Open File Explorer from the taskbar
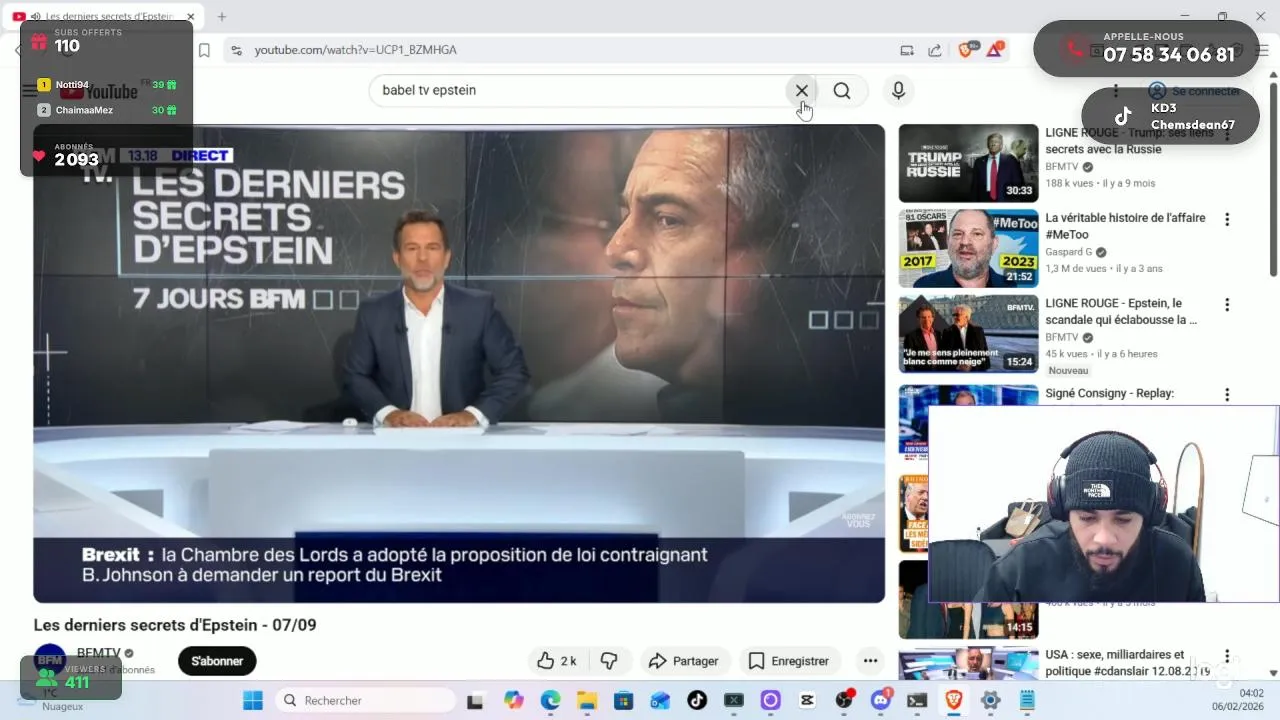This screenshot has width=1280, height=720. tap(587, 700)
